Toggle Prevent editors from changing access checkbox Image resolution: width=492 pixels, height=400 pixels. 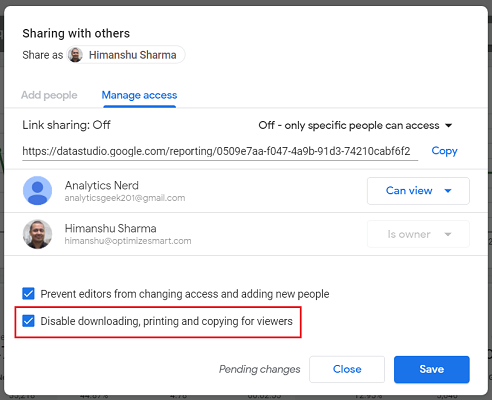click(x=28, y=294)
